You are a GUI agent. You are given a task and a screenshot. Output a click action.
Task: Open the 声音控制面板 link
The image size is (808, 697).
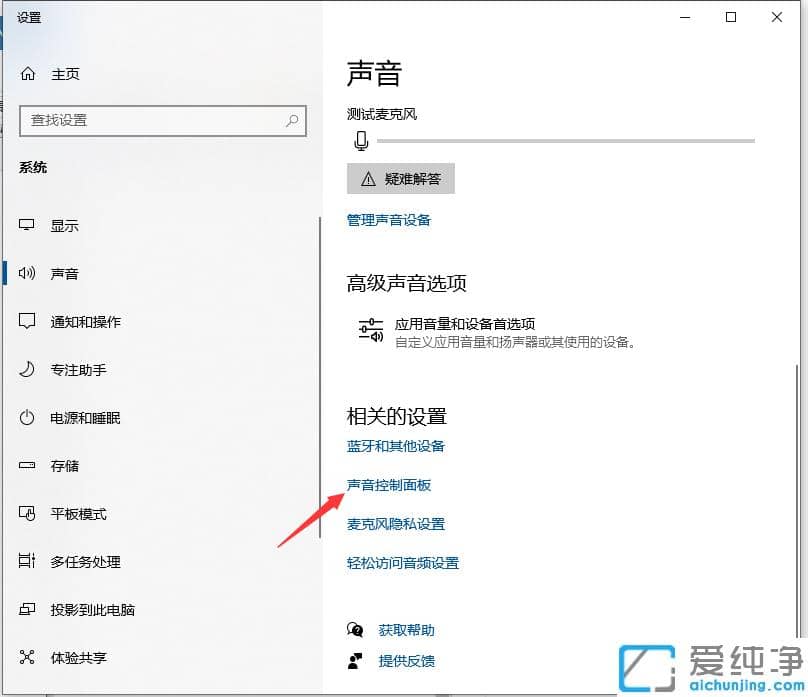coord(390,485)
